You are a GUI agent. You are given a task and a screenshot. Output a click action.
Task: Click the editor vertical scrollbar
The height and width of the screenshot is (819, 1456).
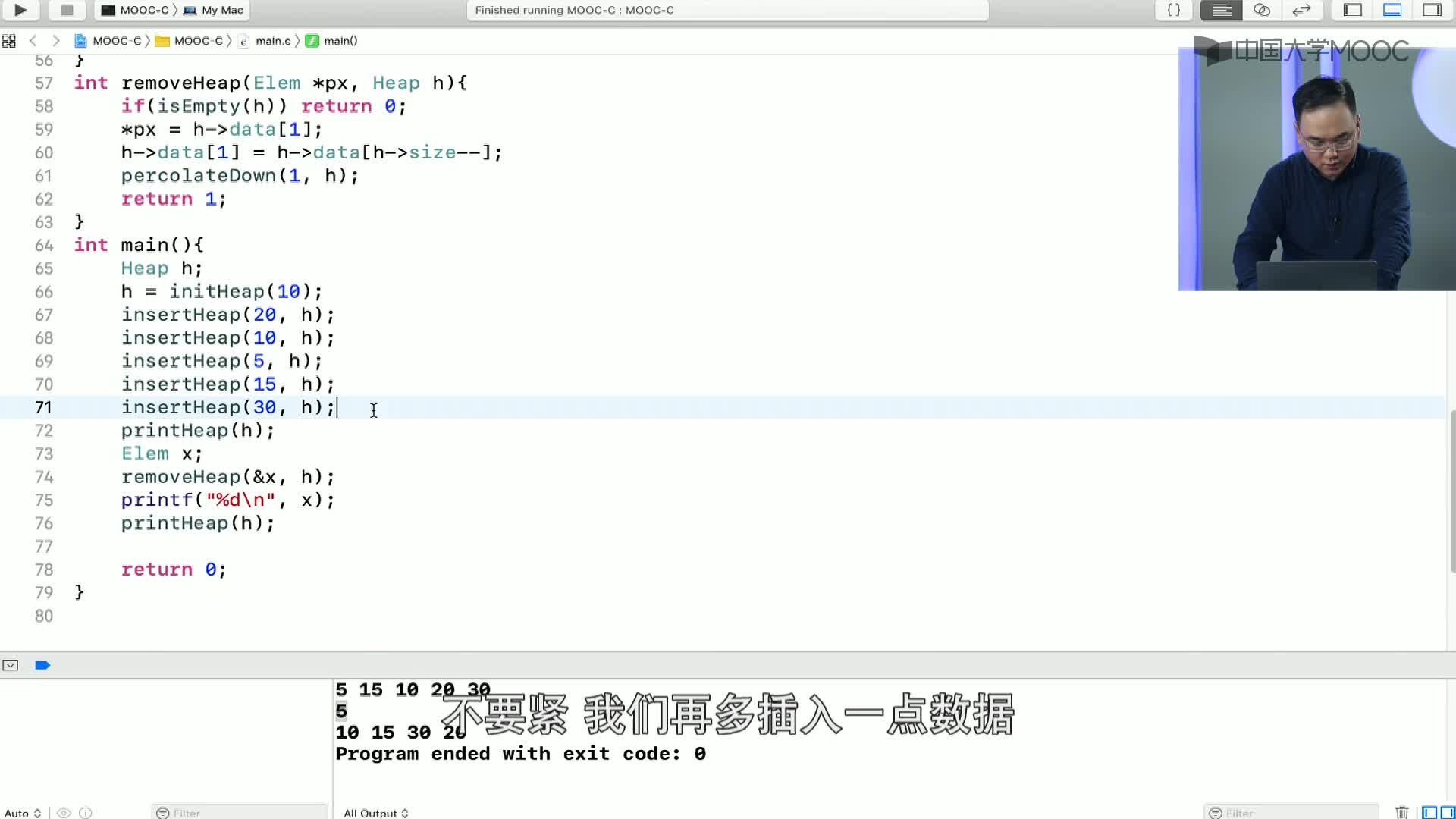coord(1452,491)
